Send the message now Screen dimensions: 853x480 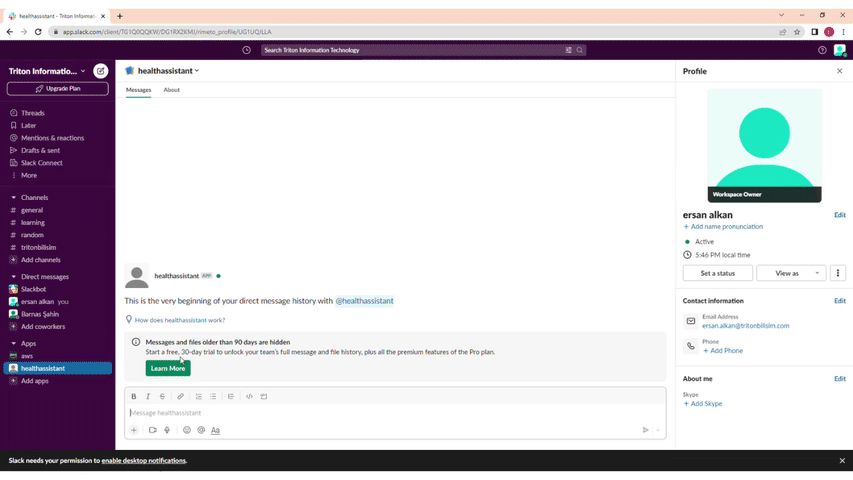(x=645, y=430)
